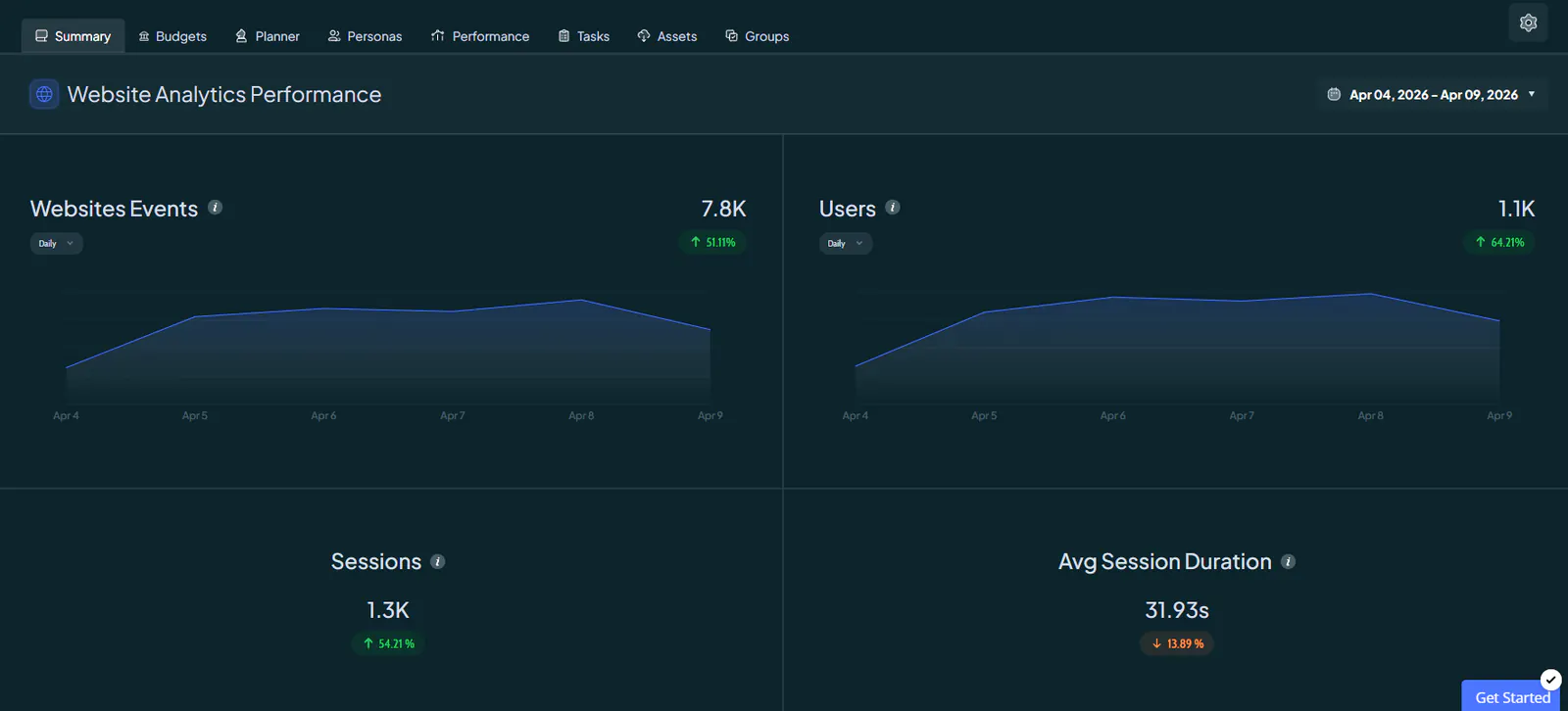1568x711 pixels.
Task: Open the Budgets tab
Action: (x=172, y=36)
